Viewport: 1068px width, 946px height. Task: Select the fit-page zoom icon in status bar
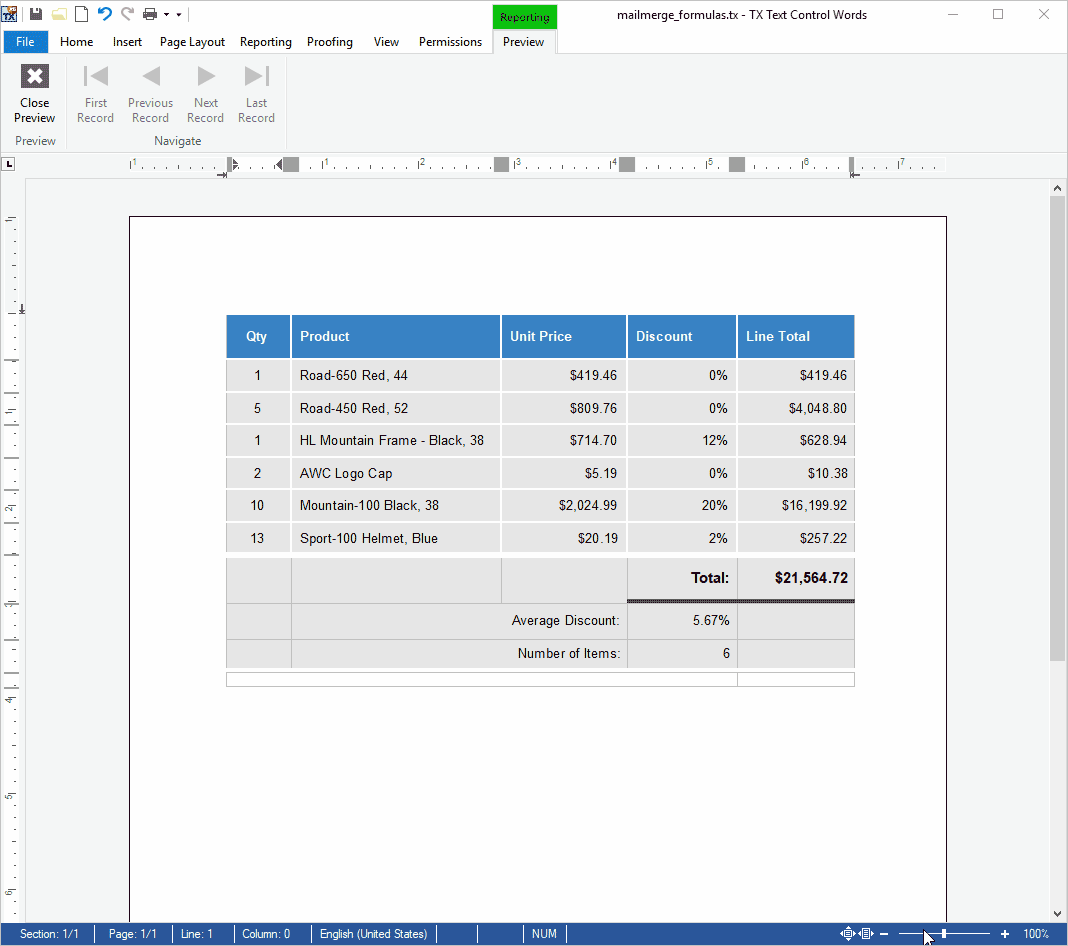(x=848, y=933)
